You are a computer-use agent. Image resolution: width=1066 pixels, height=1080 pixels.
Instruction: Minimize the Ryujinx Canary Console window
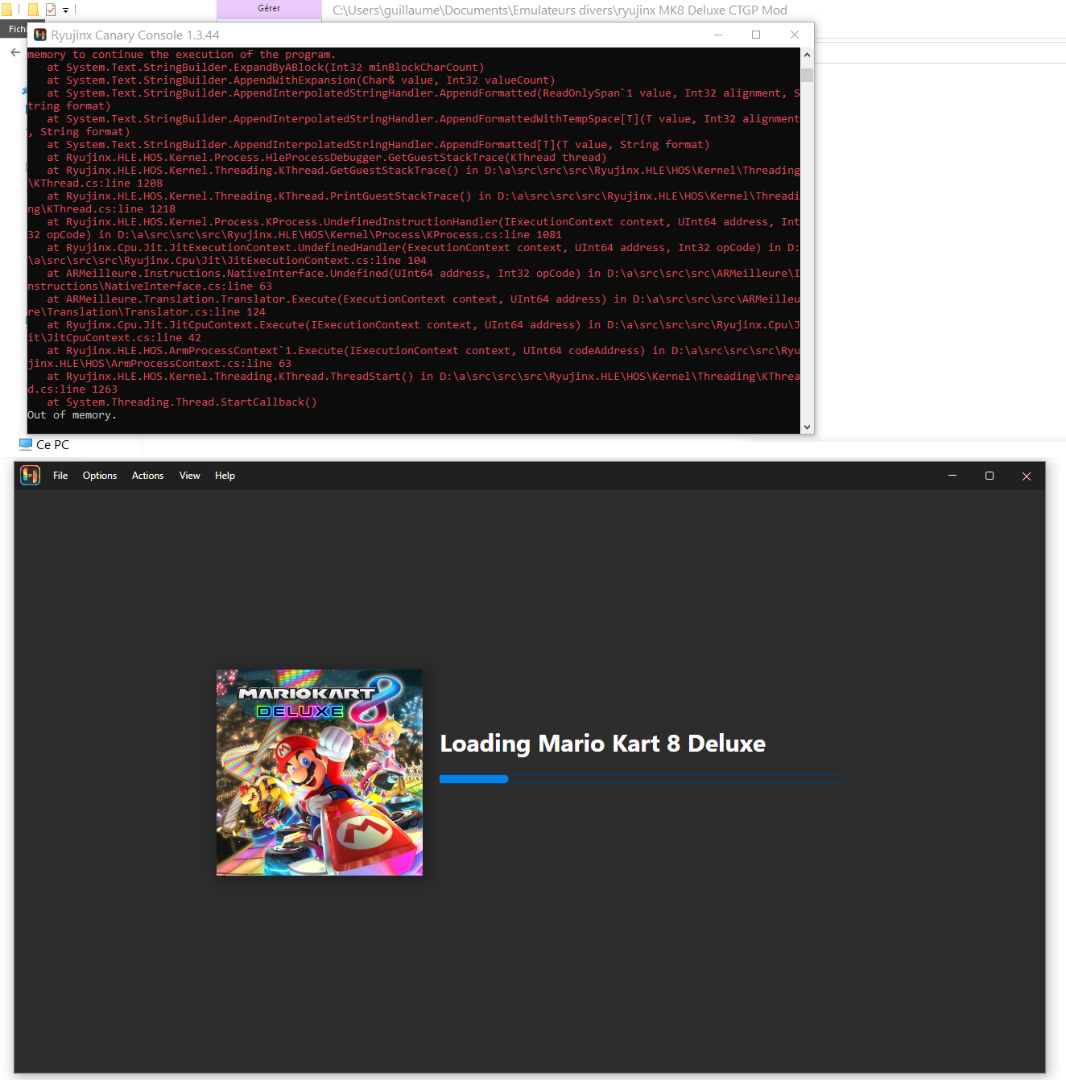click(718, 35)
